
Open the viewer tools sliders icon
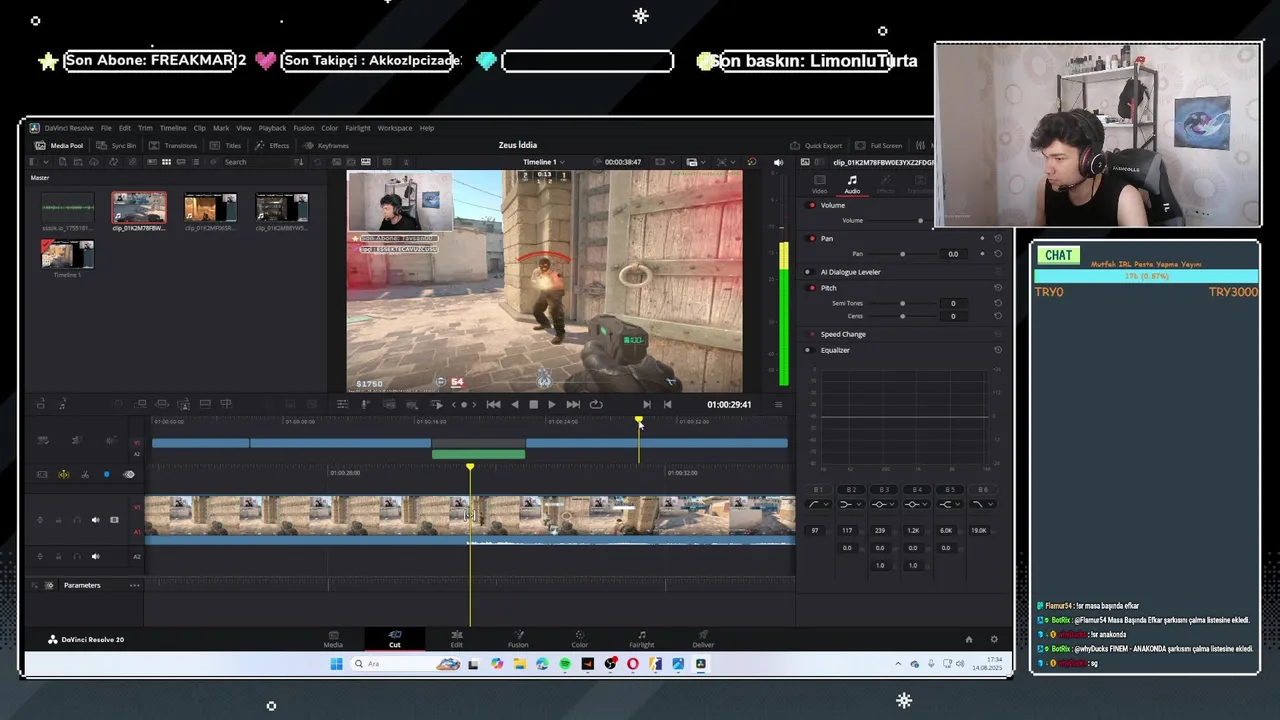tap(342, 404)
